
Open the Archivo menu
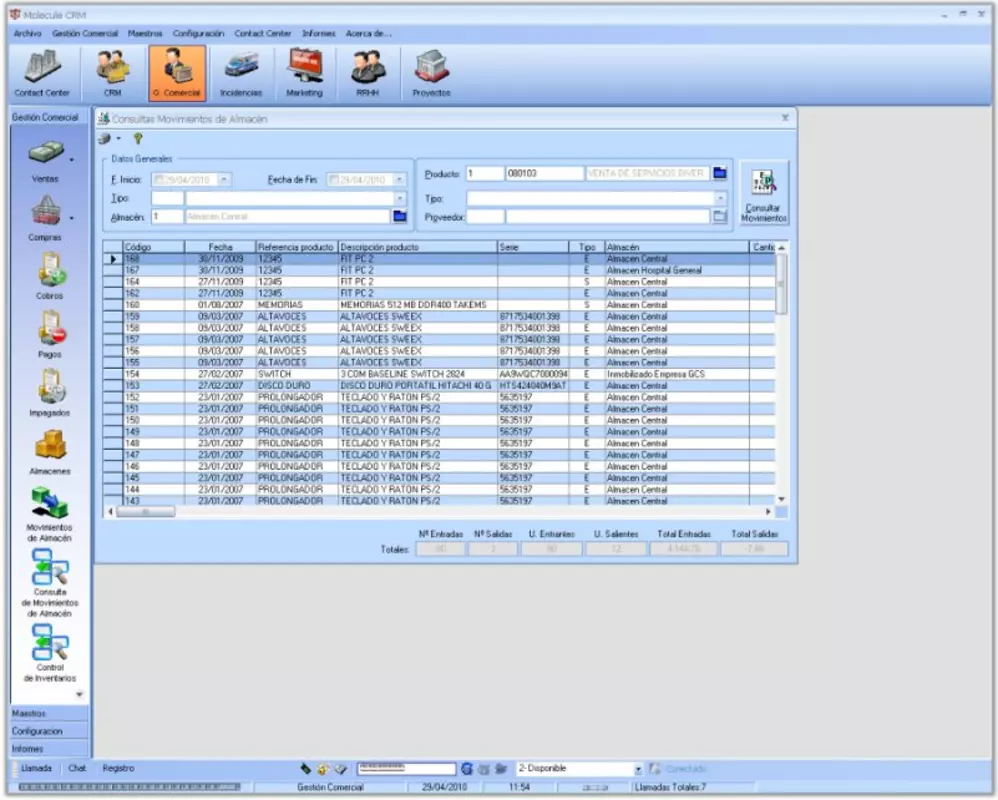point(28,33)
